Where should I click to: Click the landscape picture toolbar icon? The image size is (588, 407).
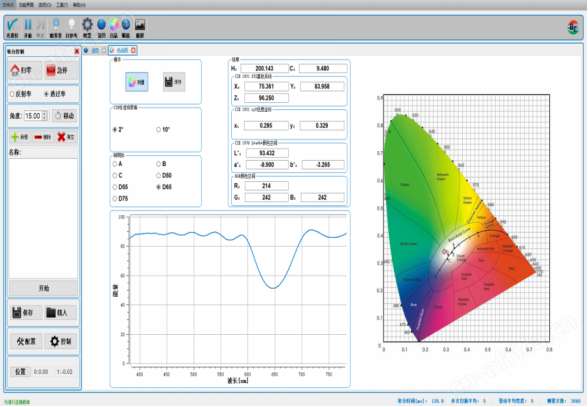click(x=140, y=27)
